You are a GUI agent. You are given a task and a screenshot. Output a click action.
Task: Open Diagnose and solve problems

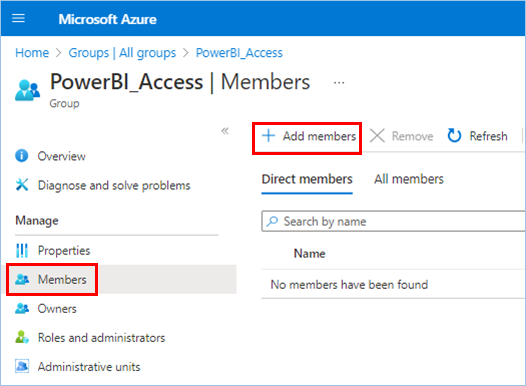tap(114, 185)
